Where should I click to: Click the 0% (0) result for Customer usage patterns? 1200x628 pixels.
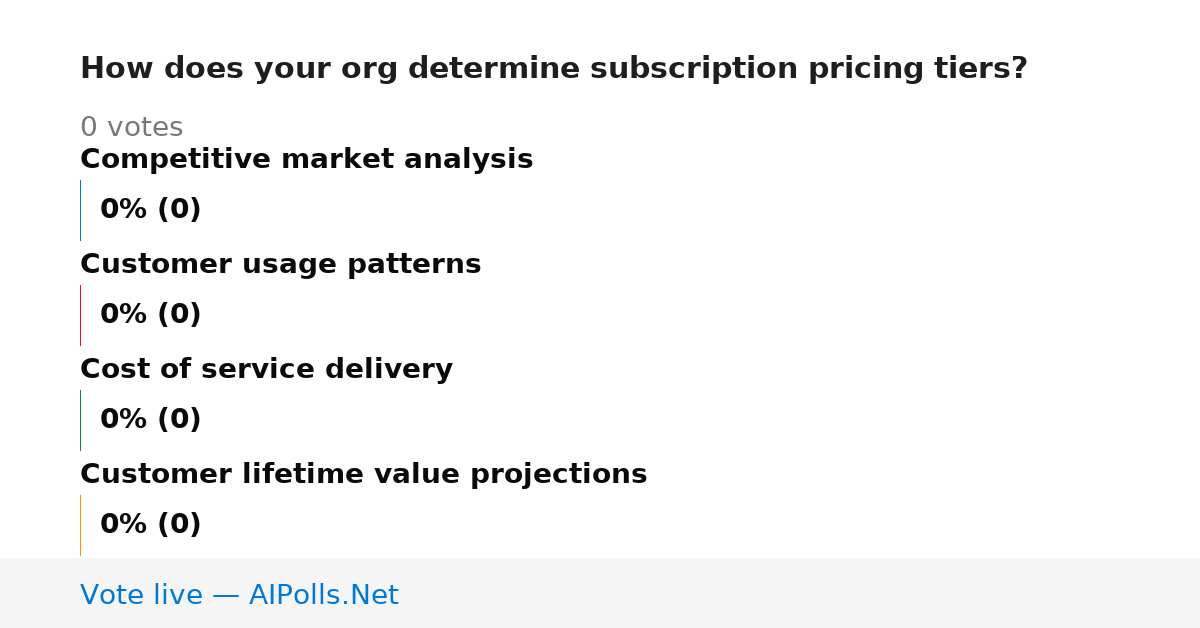[x=150, y=315]
